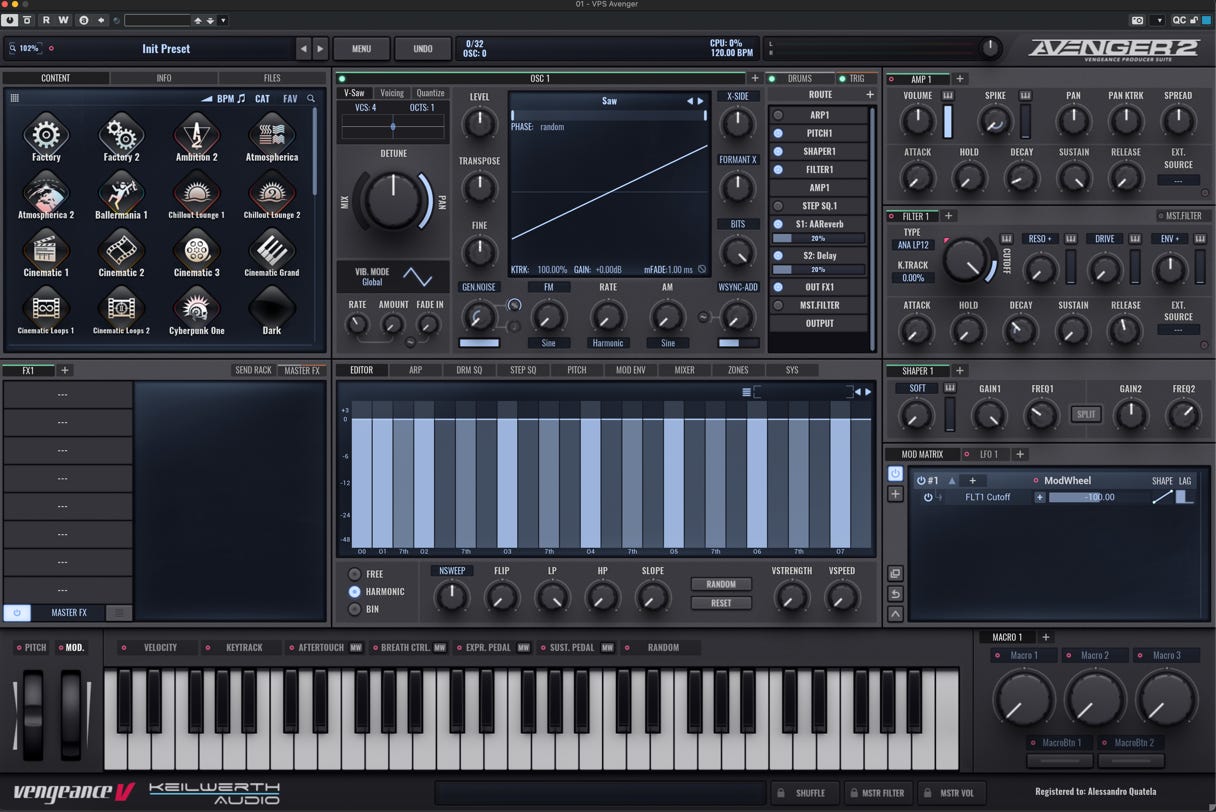
Task: Adjust the S2: Delay send slider
Action: (x=818, y=270)
